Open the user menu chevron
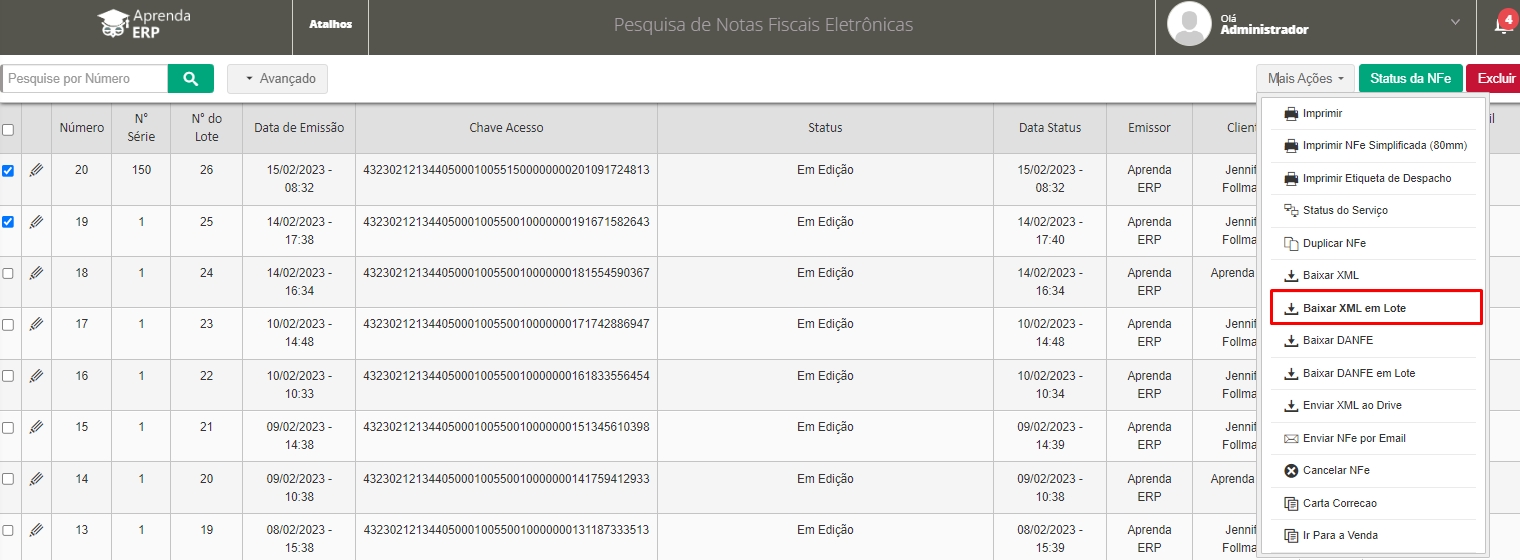Screen dimensions: 1520x560 (1455, 22)
